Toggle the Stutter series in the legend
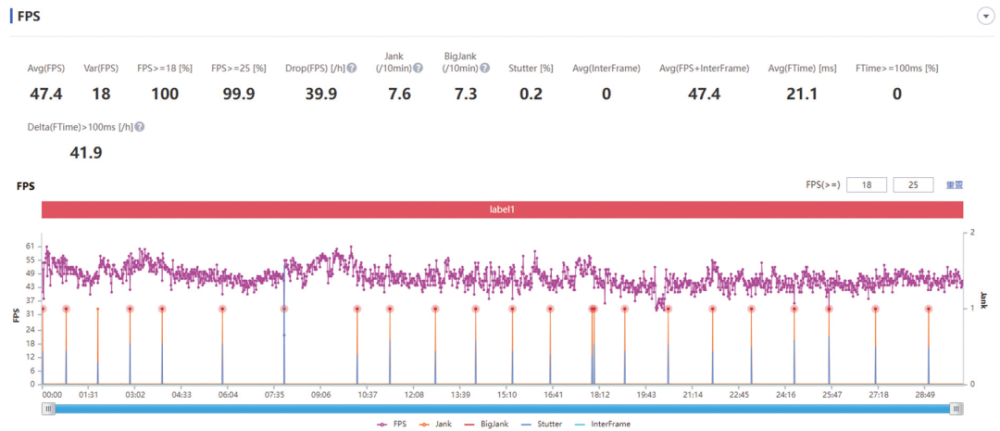Viewport: 1000px width, 431px height. click(x=543, y=423)
